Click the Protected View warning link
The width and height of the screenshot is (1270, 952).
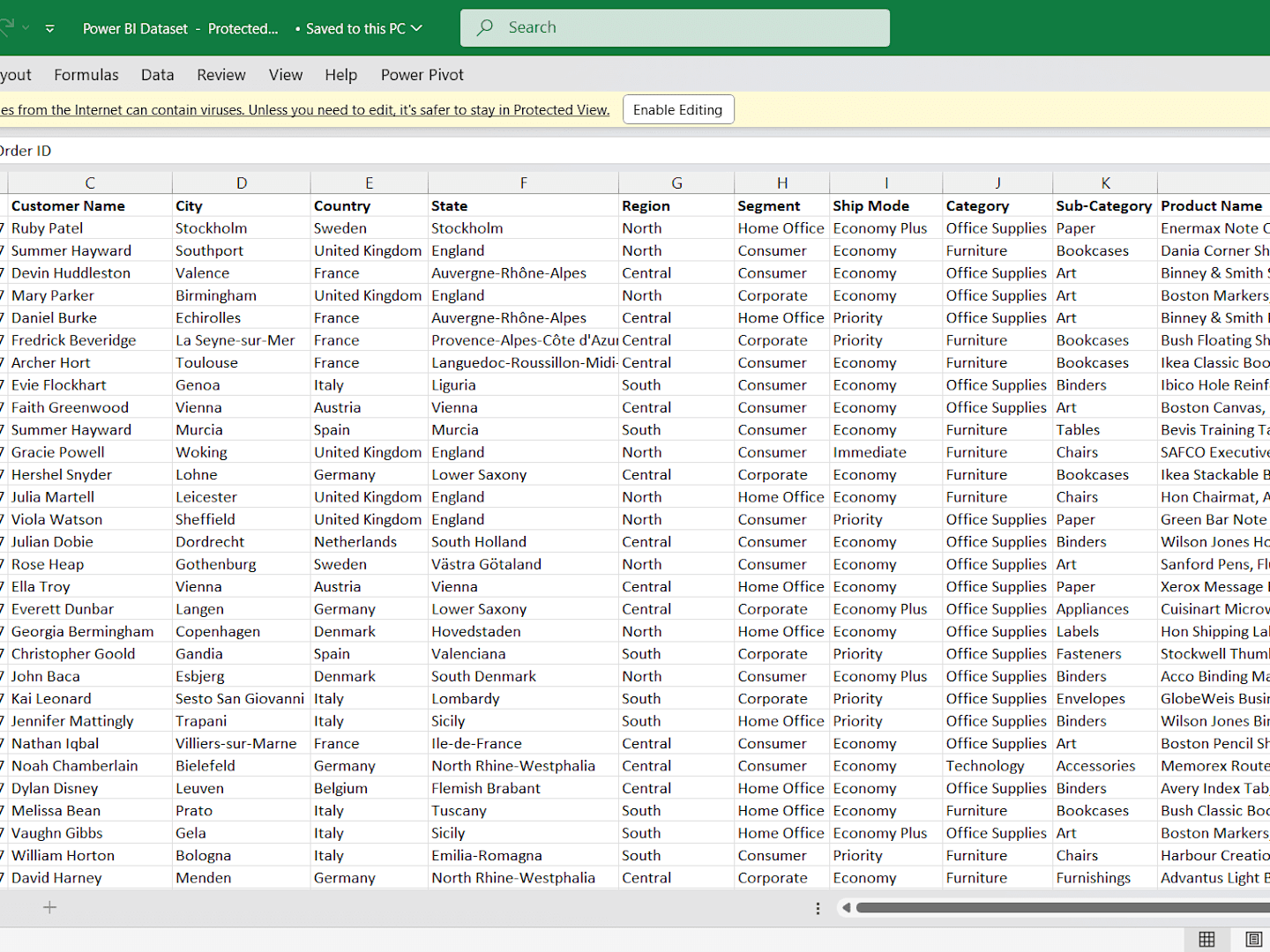click(305, 110)
